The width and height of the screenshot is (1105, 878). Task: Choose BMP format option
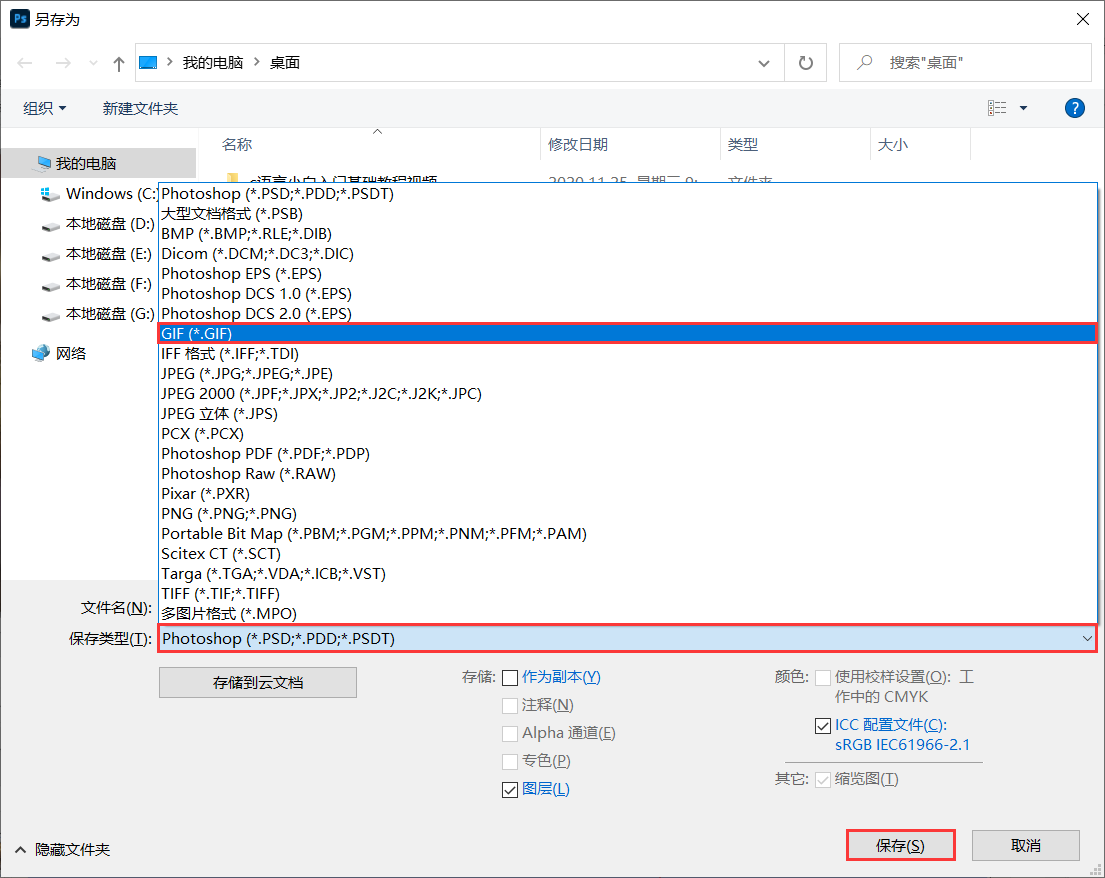coord(627,233)
